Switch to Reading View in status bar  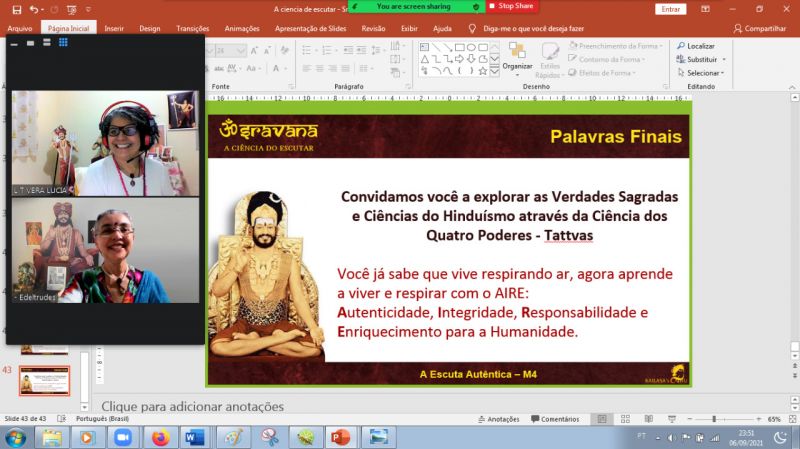coord(649,419)
